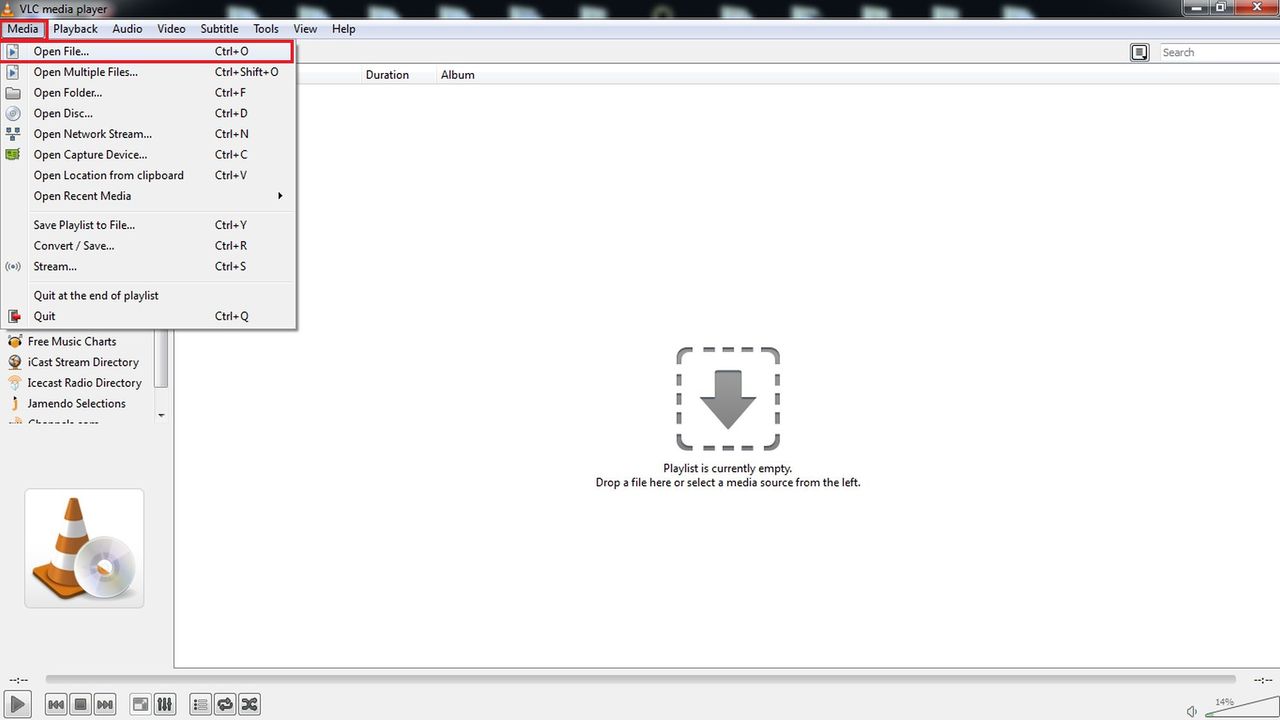Click the sidebar vertical scrollbar thumb
This screenshot has width=1280, height=720.
(x=162, y=360)
